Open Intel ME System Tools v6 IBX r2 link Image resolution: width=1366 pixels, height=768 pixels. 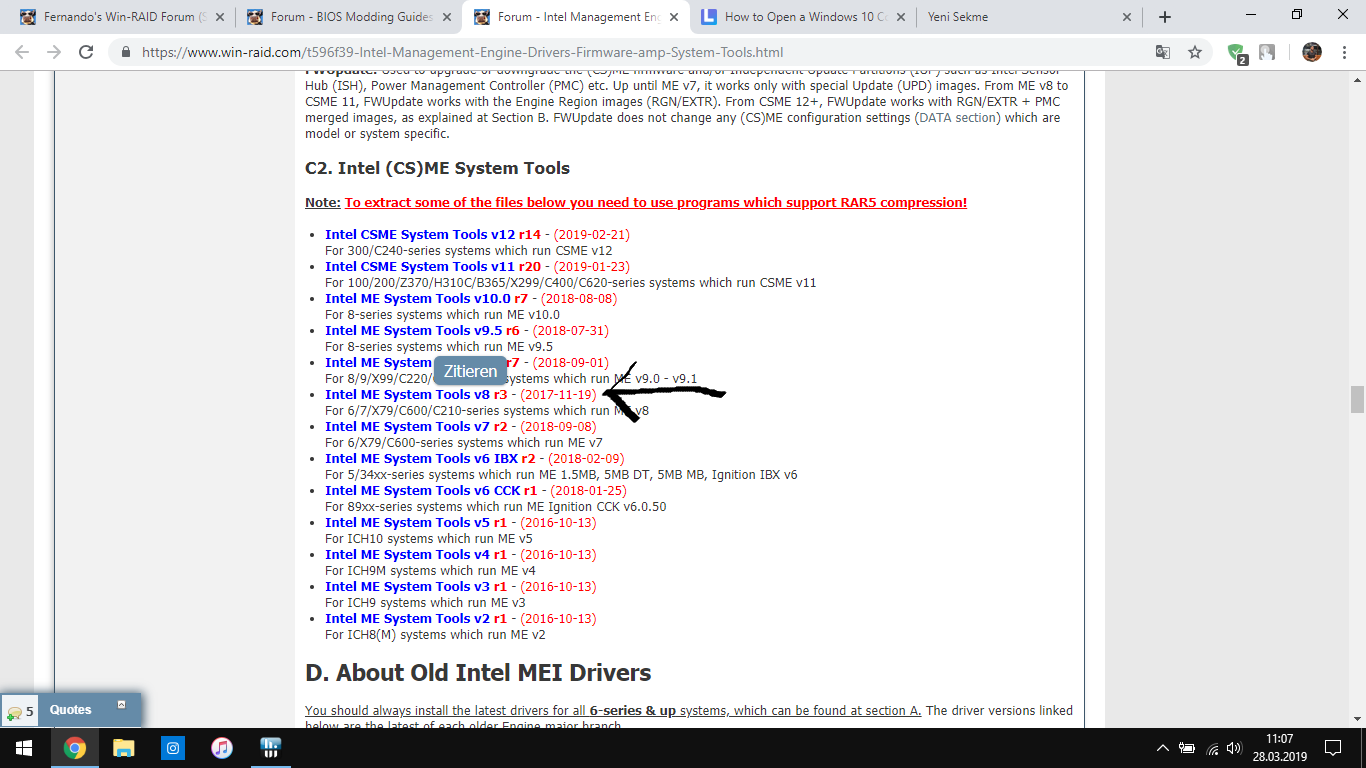[x=430, y=459]
